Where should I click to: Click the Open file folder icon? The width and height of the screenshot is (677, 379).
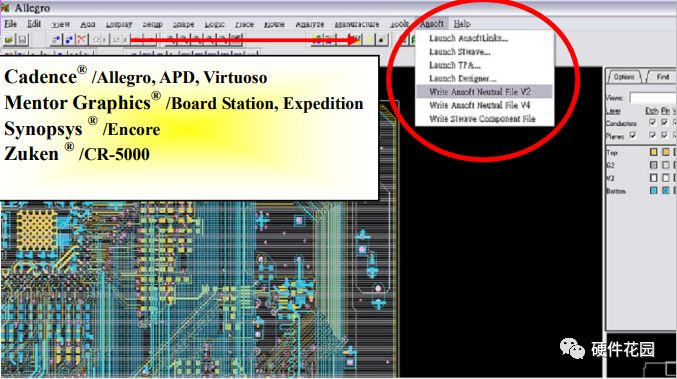[9, 40]
